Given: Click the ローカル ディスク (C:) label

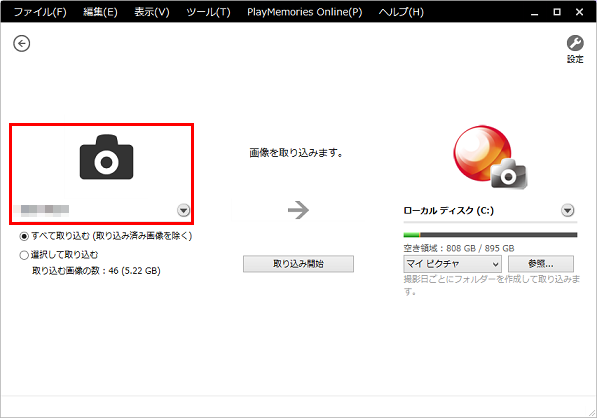Looking at the screenshot, I should 449,211.
